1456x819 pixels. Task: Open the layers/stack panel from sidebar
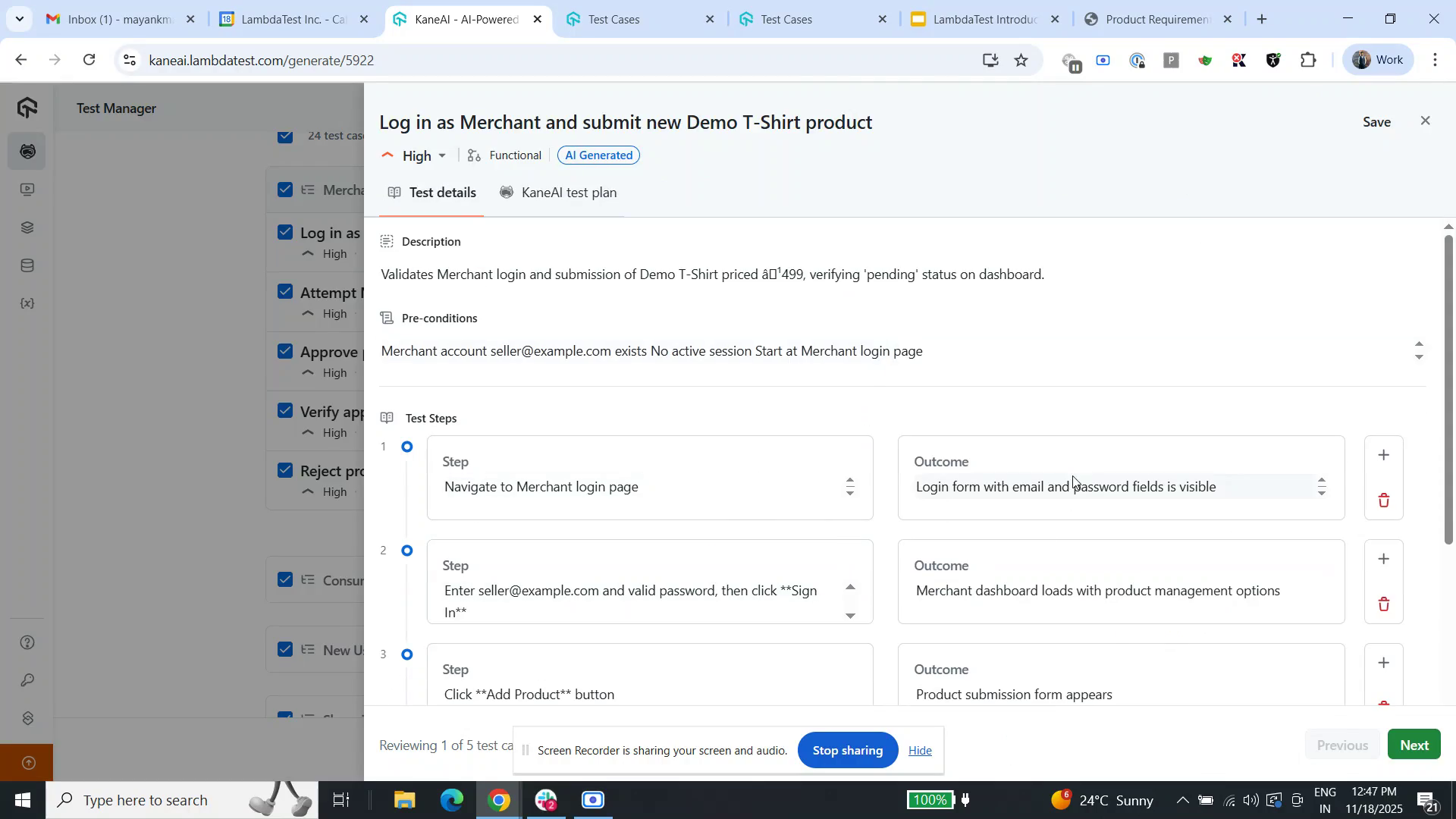pyautogui.click(x=27, y=227)
